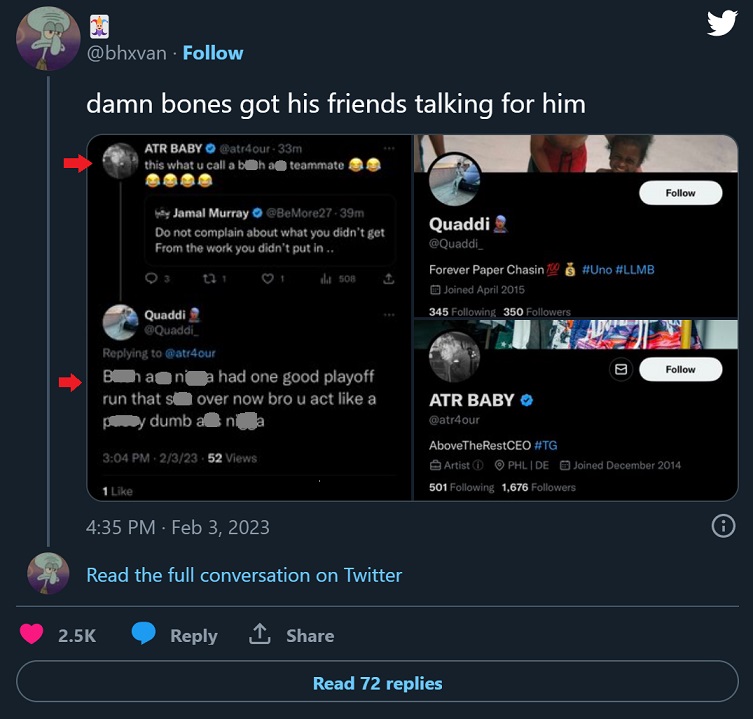
Task: Click the Share upload arrow icon
Action: (260, 634)
